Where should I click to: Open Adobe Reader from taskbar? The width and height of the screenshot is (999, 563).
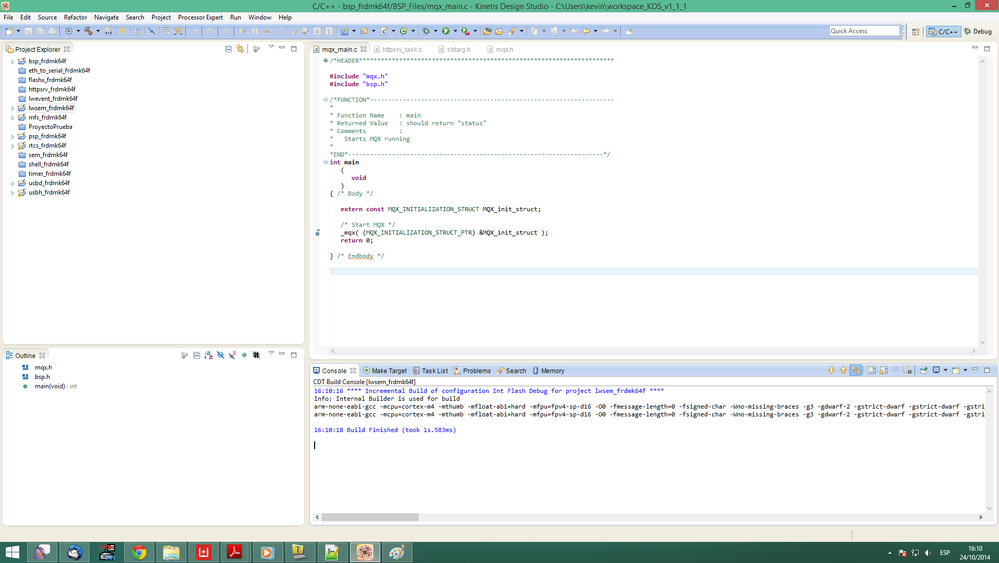click(234, 552)
